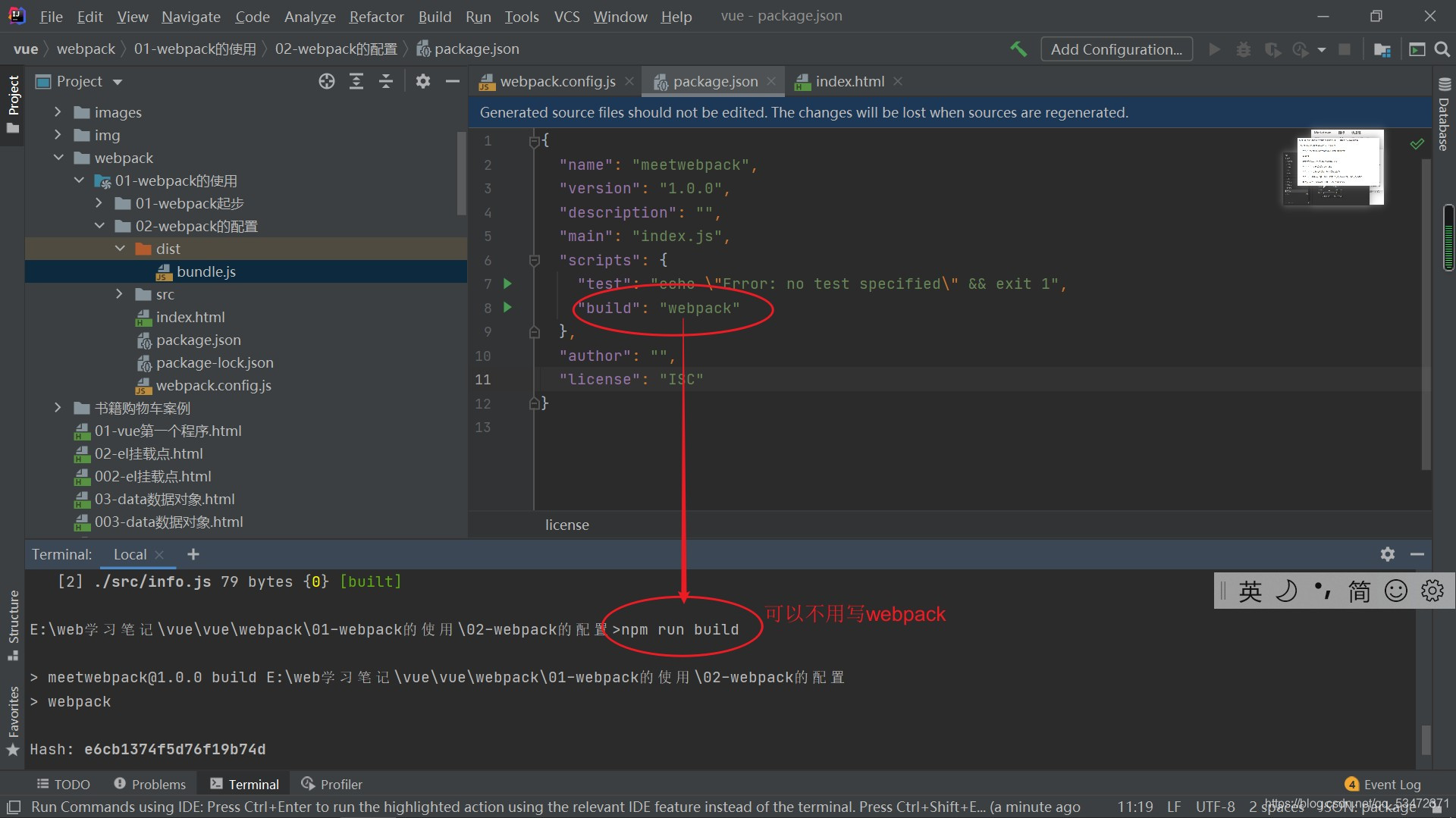This screenshot has width=1456, height=818.
Task: Open the Database tool window in the sidebar
Action: tap(1444, 114)
